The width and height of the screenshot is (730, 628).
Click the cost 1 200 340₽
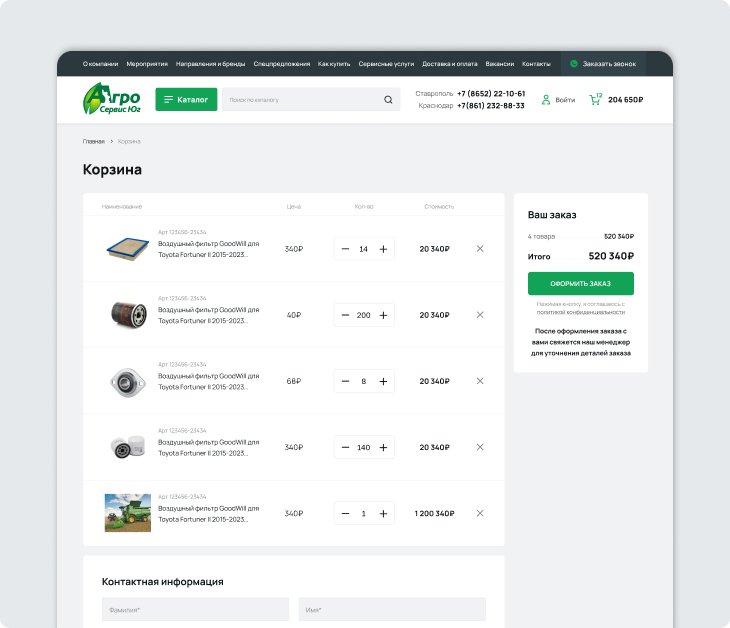[434, 513]
